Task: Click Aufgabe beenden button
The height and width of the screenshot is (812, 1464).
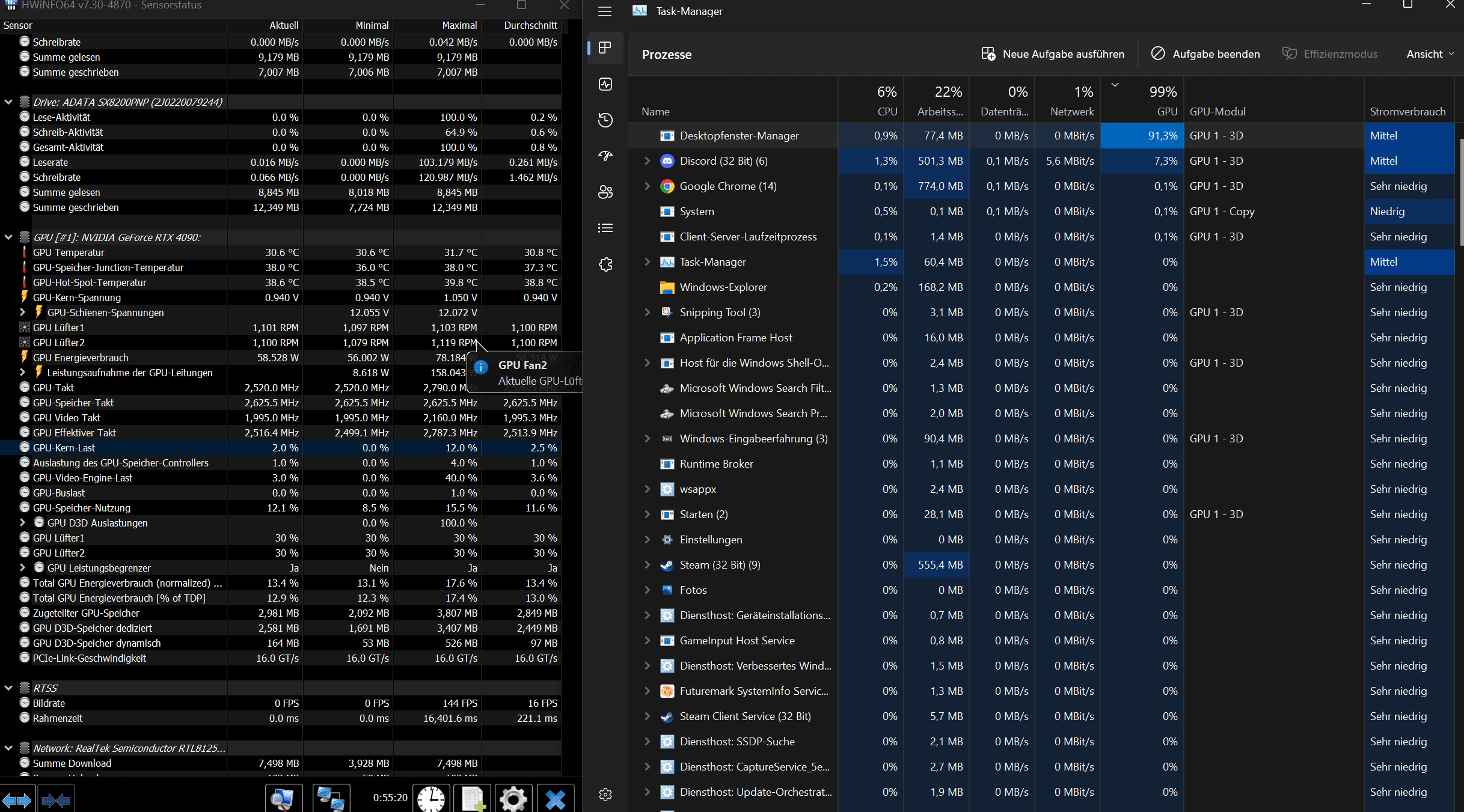Action: [x=1205, y=54]
